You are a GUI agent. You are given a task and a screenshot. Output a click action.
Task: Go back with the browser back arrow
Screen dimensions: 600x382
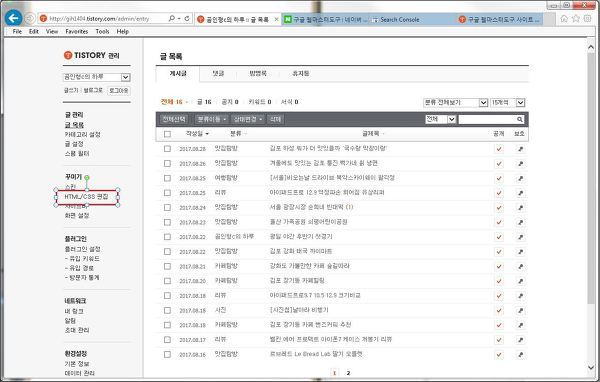pyautogui.click(x=13, y=18)
